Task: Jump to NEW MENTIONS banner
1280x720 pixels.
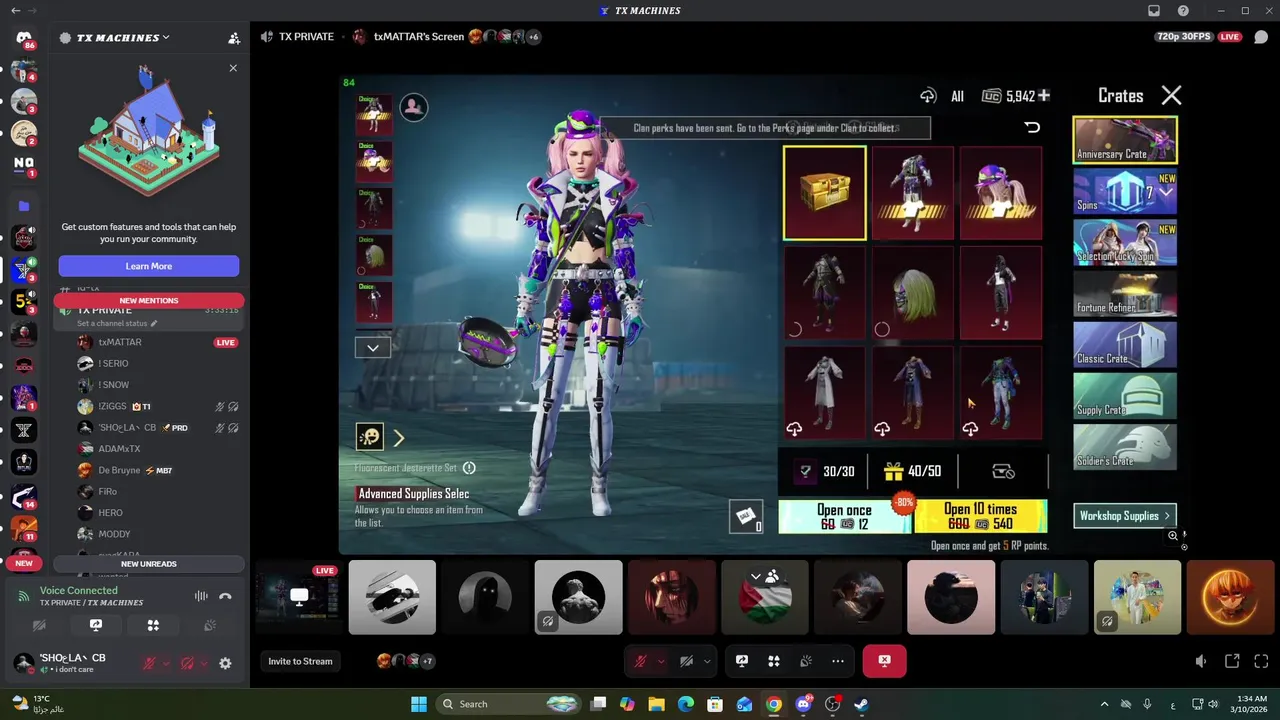Action: (149, 300)
